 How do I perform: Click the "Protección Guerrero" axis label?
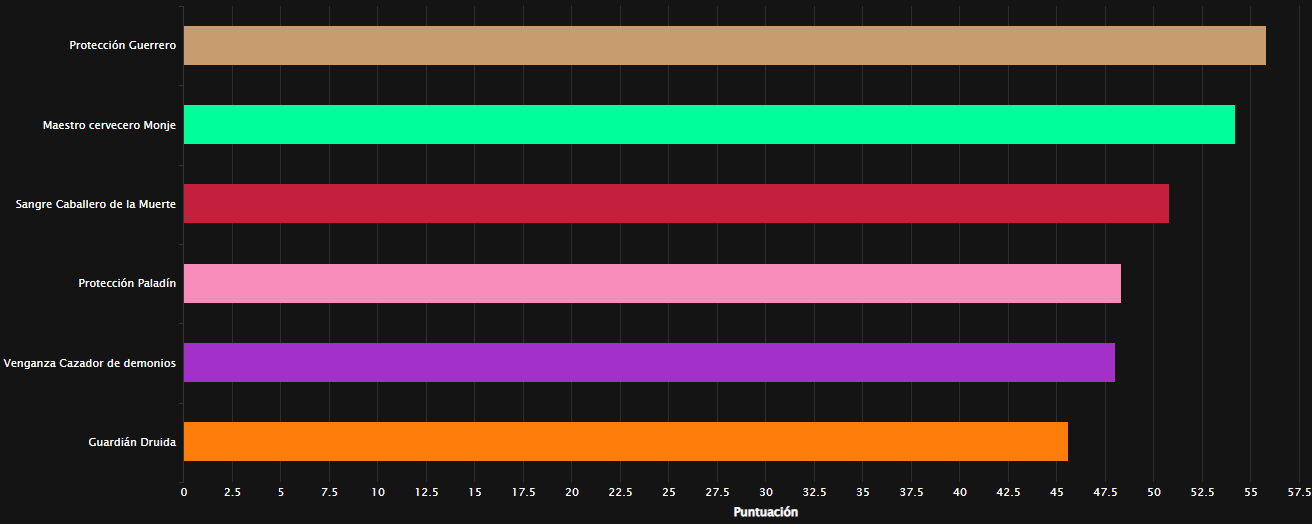[123, 46]
